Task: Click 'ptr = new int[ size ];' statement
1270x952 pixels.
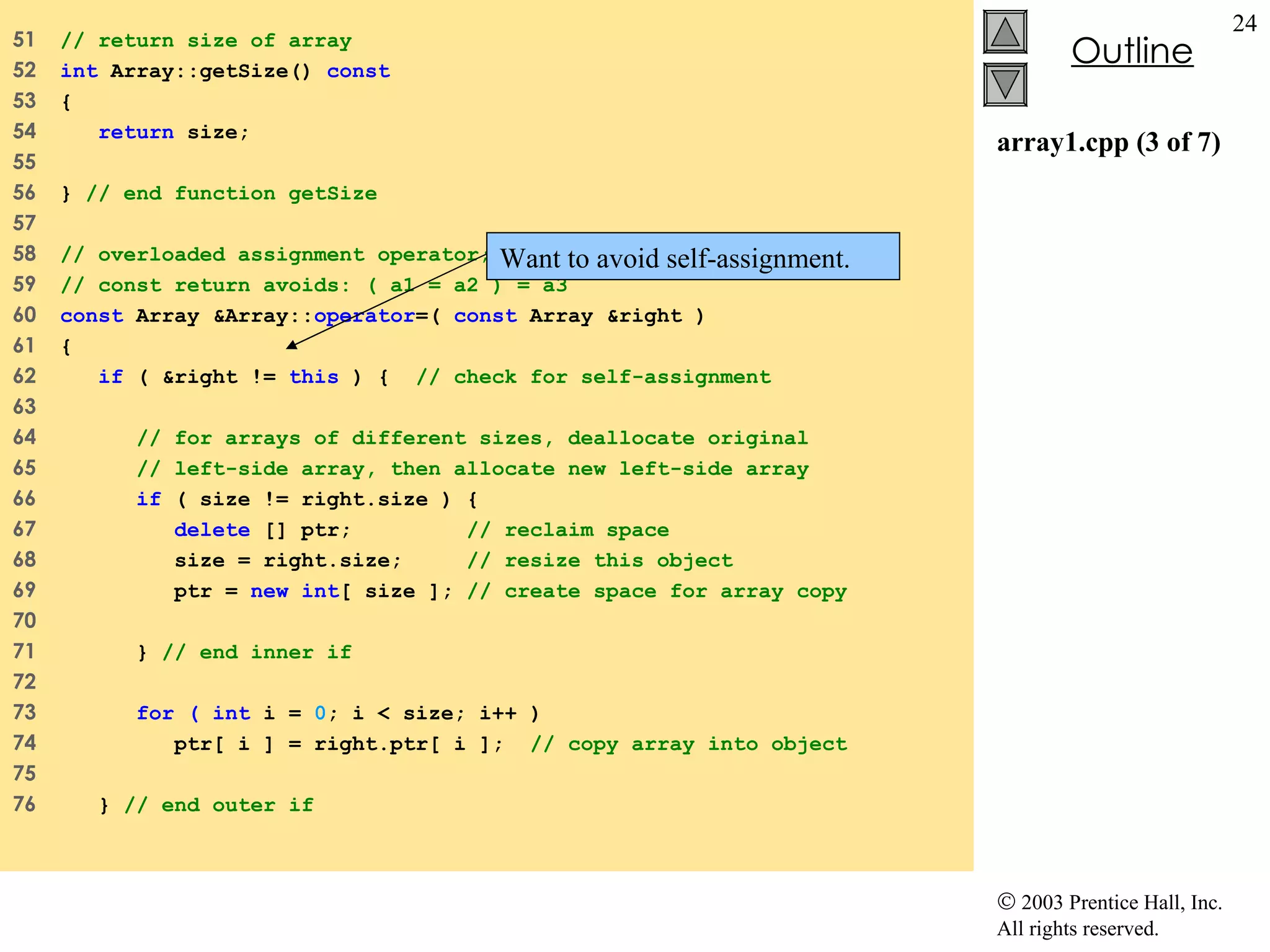Action: pyautogui.click(x=313, y=591)
